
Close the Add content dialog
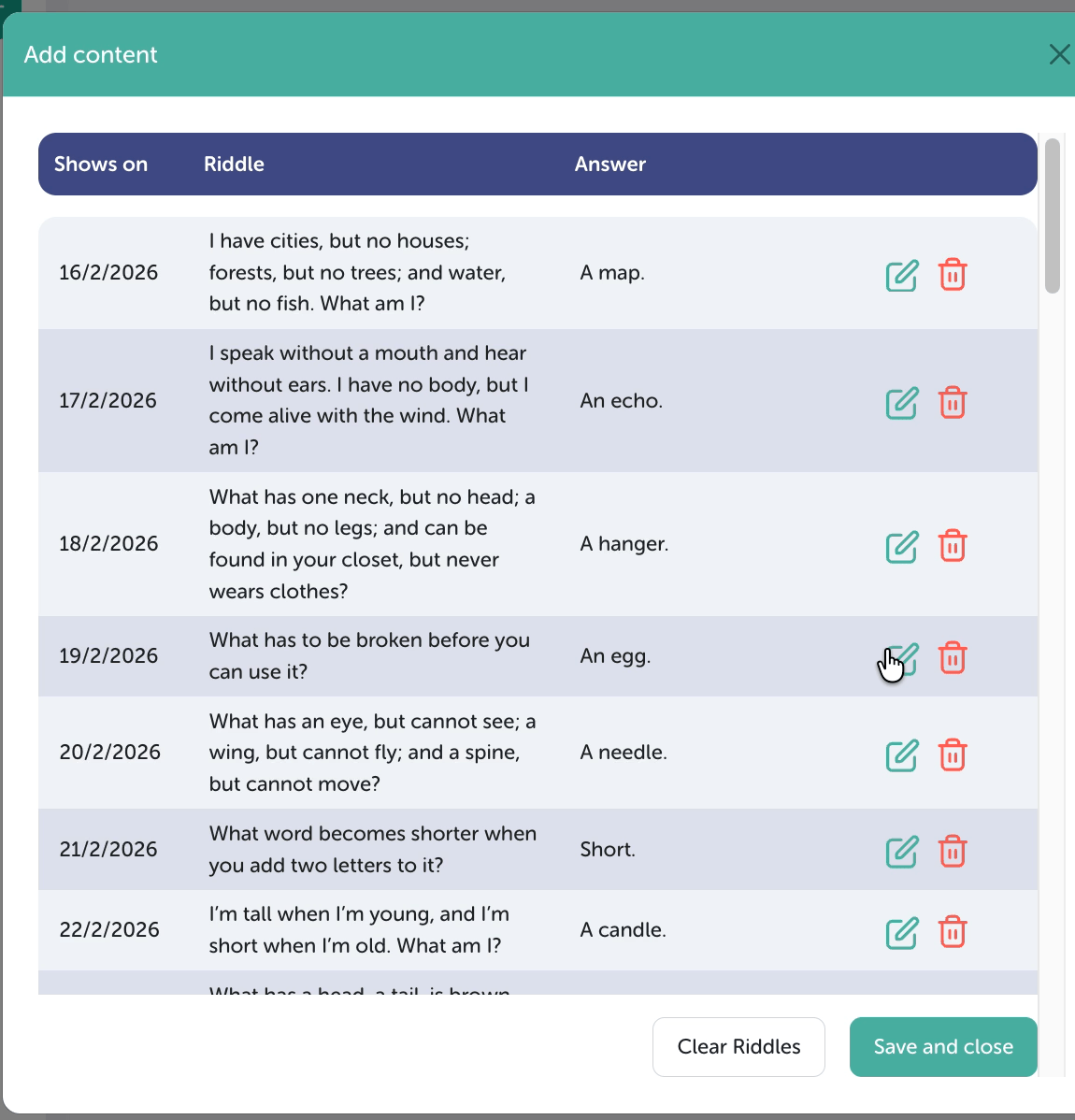pyautogui.click(x=1059, y=54)
